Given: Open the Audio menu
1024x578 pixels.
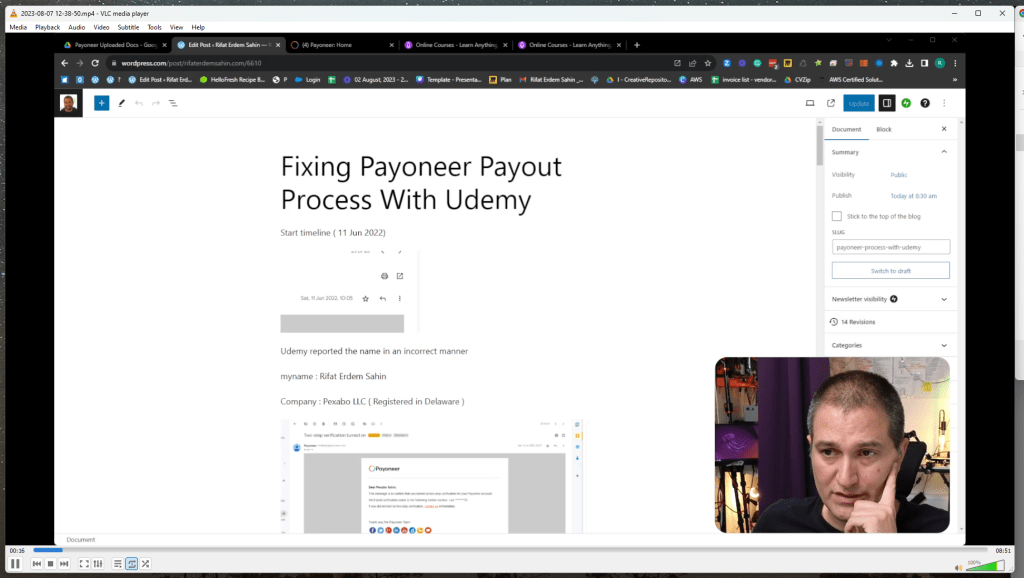Looking at the screenshot, I should point(76,27).
